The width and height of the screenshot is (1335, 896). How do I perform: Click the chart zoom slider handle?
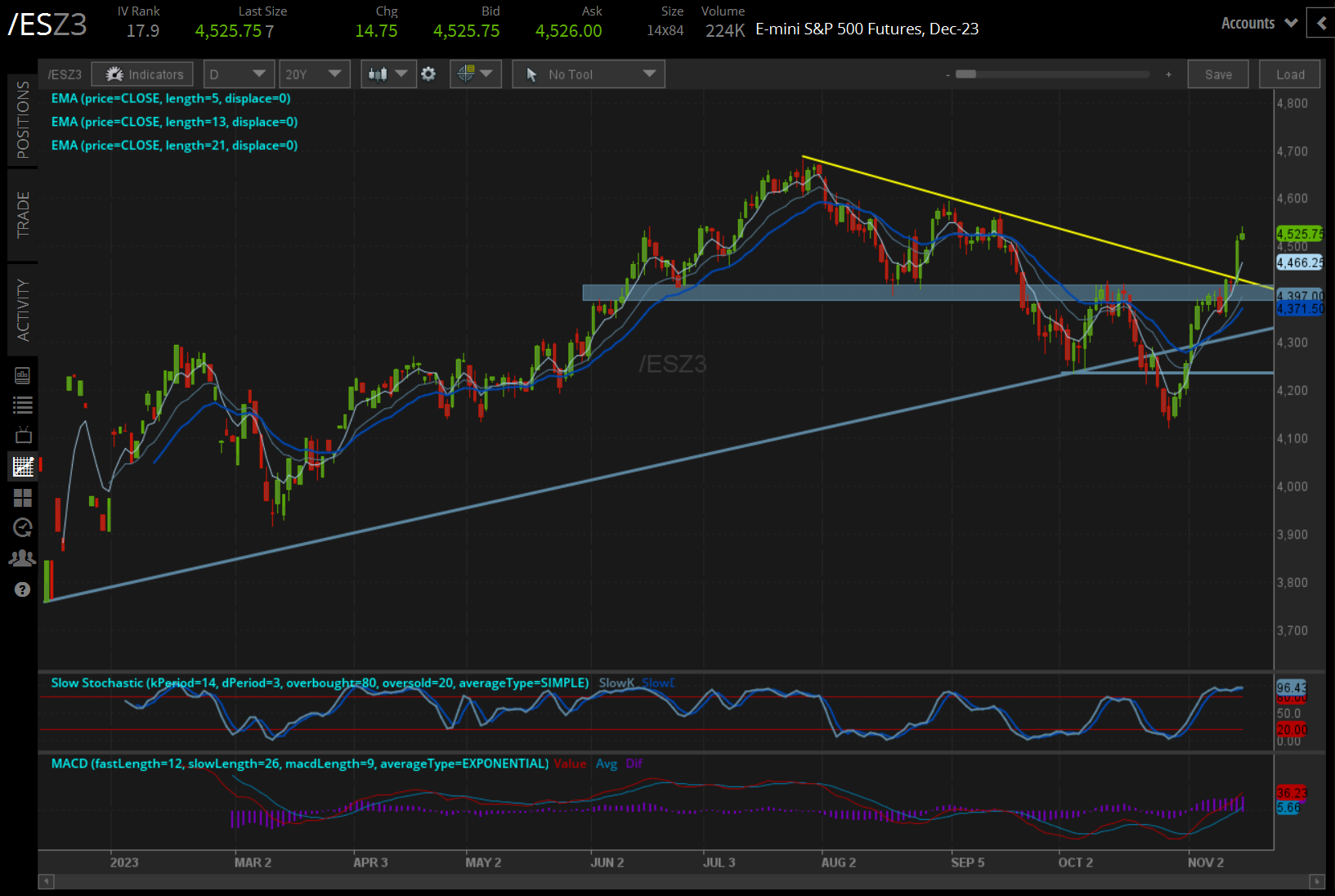pos(965,74)
